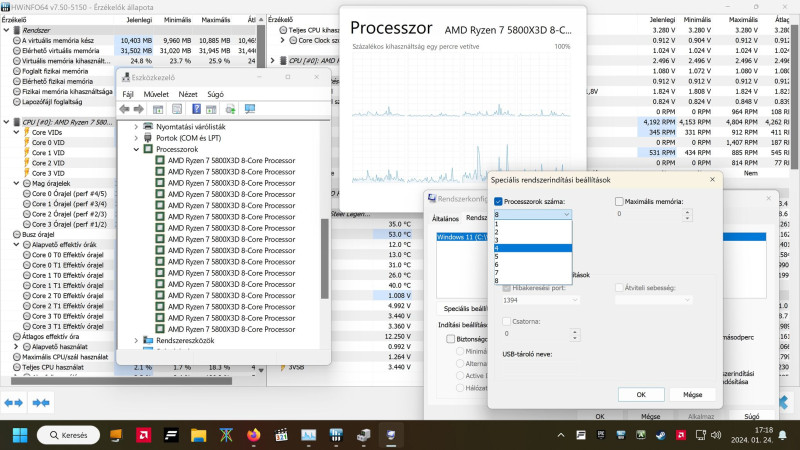Select Core 0 VID sensor row
Screen dimensions: 800x450
pos(48,142)
